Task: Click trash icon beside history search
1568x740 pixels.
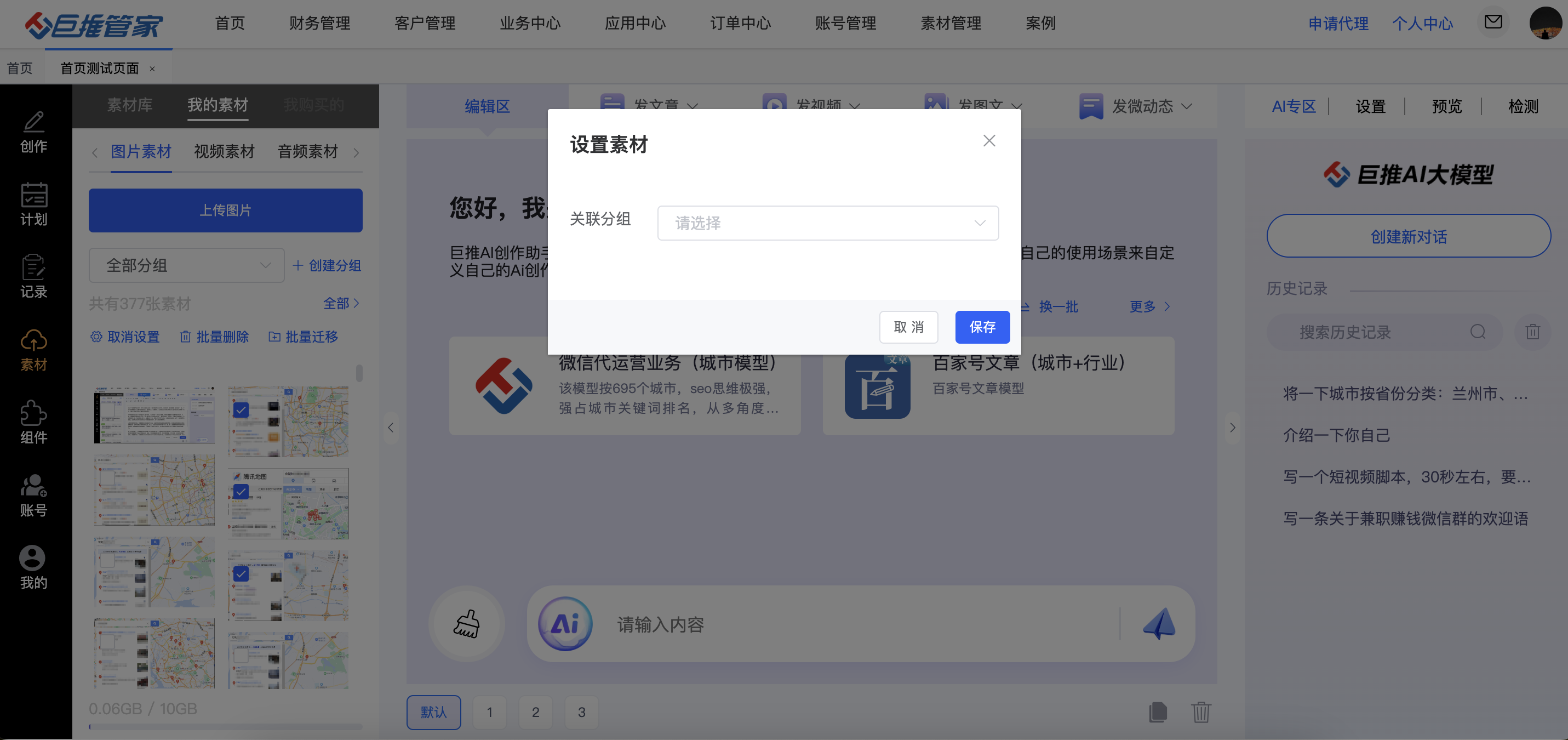Action: pyautogui.click(x=1533, y=332)
